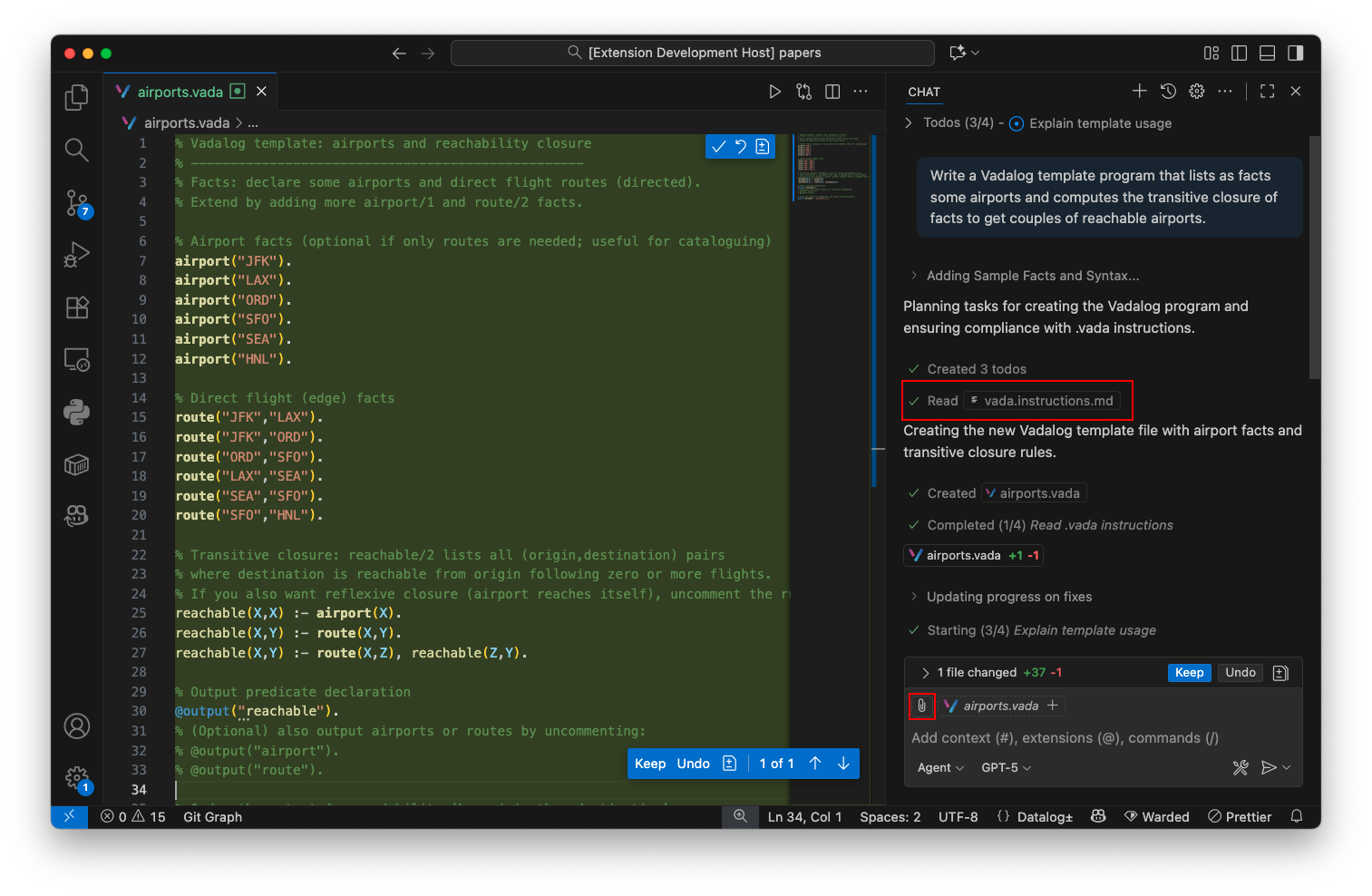The image size is (1372, 896).
Task: Open the Manage gear in activity bar
Action: 77,778
